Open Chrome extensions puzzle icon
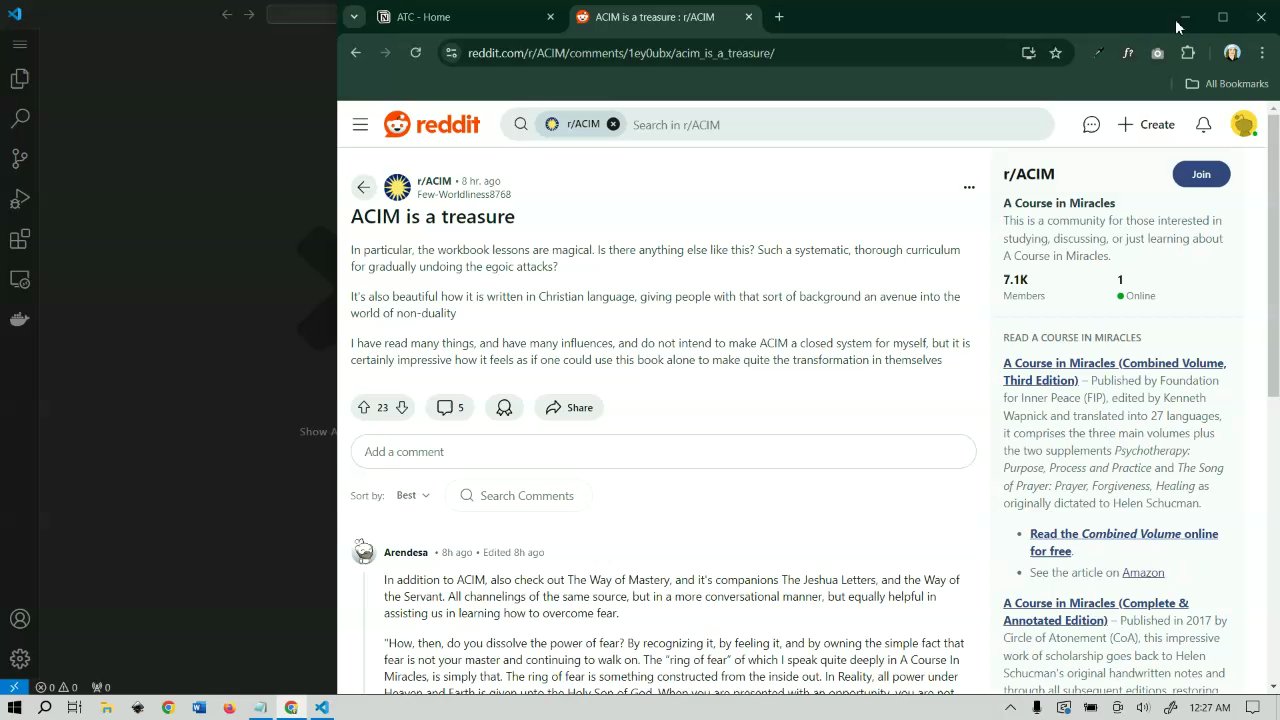The width and height of the screenshot is (1280, 720). point(1188,53)
